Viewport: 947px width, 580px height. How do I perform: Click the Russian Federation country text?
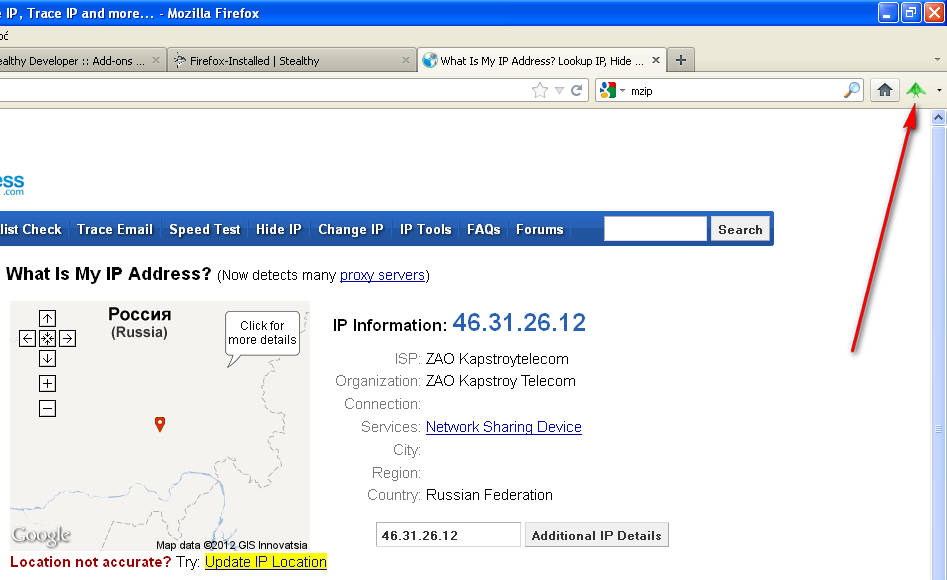point(489,495)
